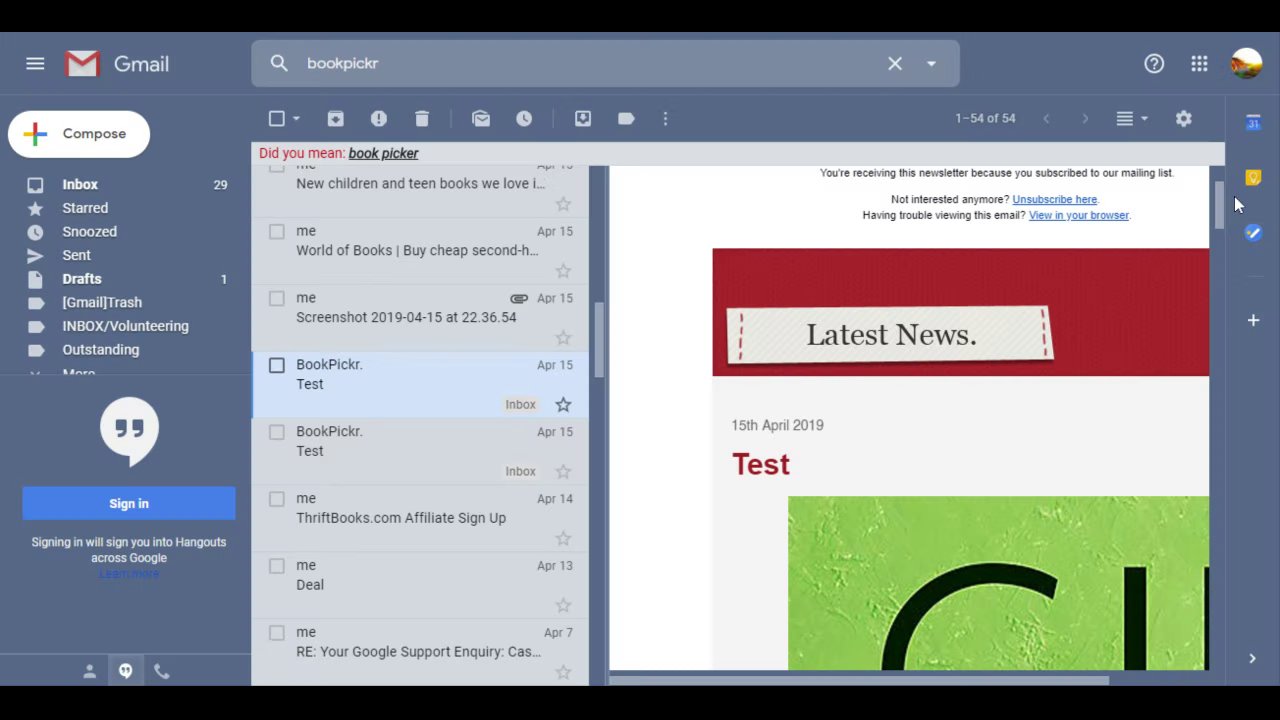
Task: Open Google Keep side panel icon
Action: 1253,177
